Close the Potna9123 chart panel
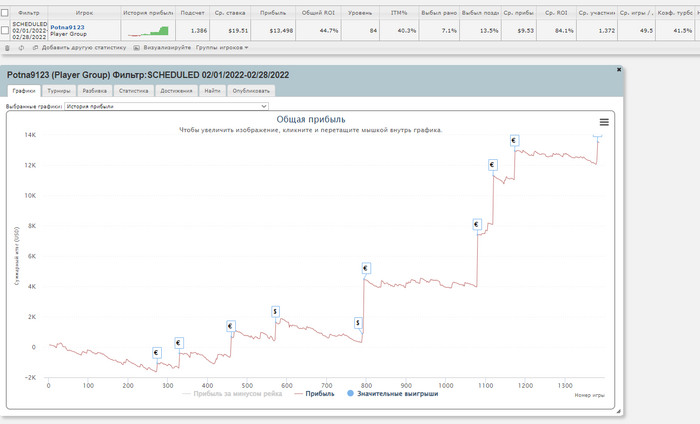The image size is (700, 424). (619, 70)
